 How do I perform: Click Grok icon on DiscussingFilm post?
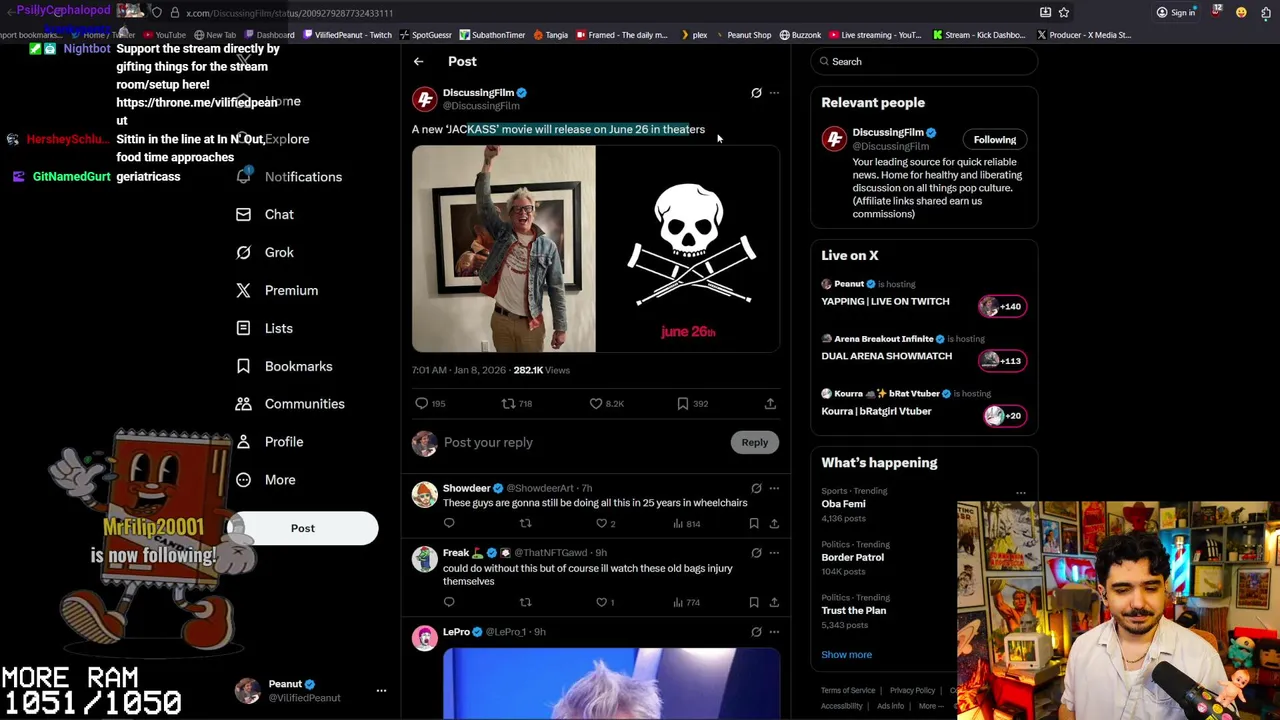click(x=756, y=93)
